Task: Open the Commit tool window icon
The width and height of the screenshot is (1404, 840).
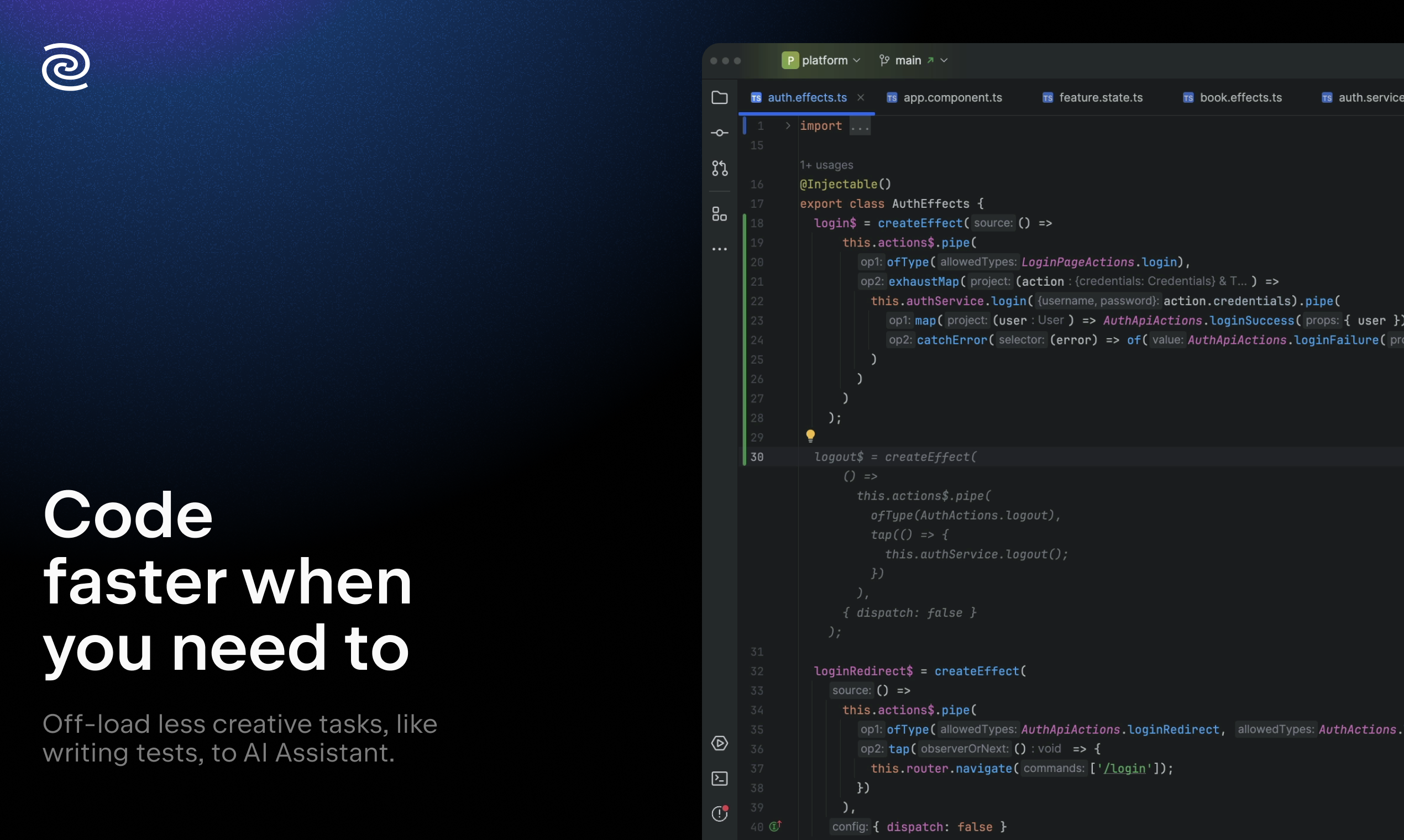Action: [720, 133]
